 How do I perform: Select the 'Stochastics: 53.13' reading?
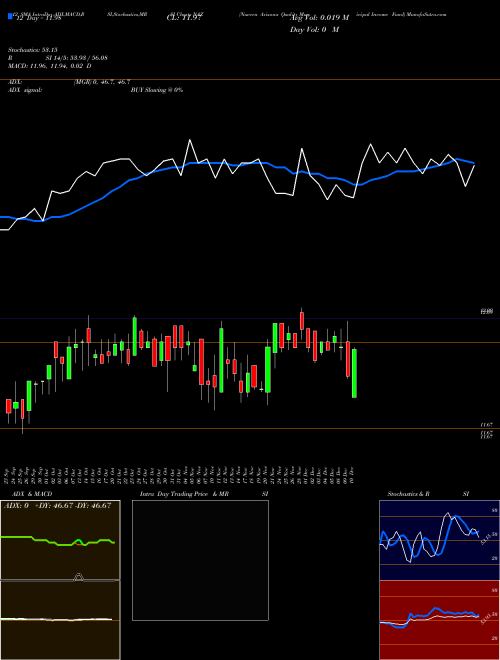33,50
